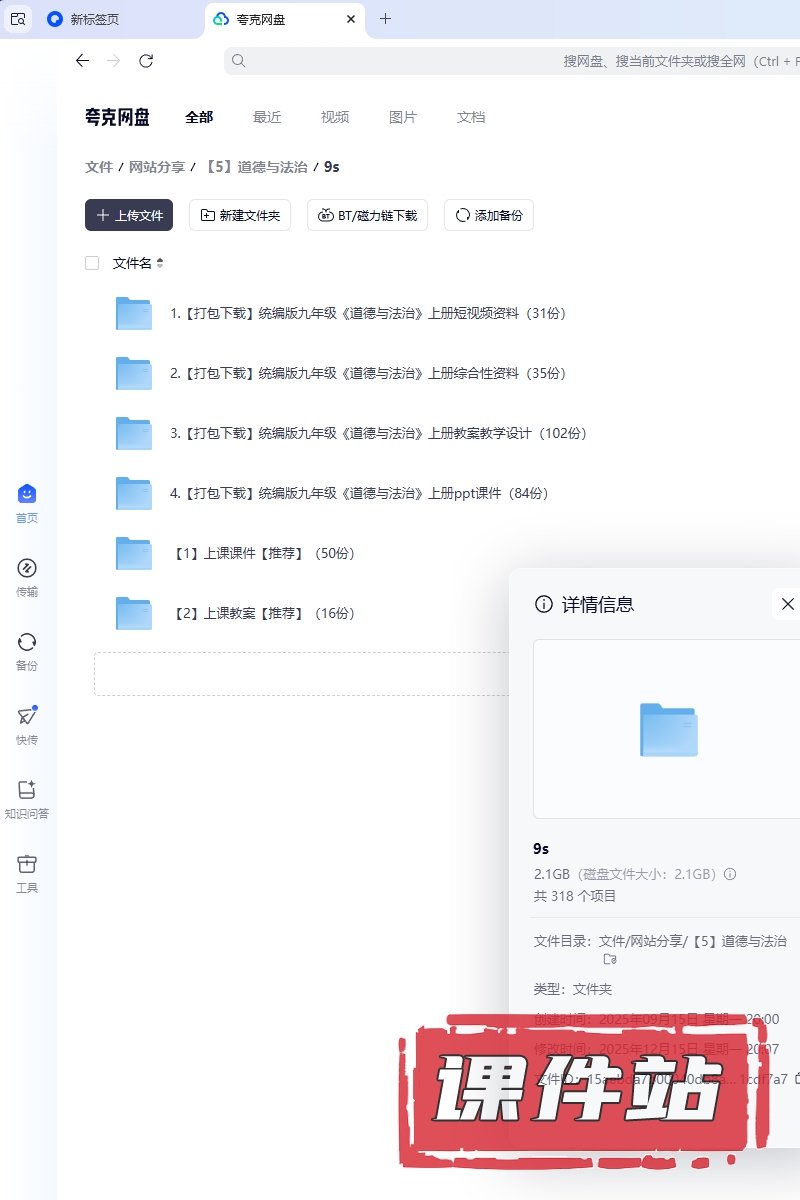
Task: Open the 快传 quick transfer icon
Action: (x=27, y=716)
